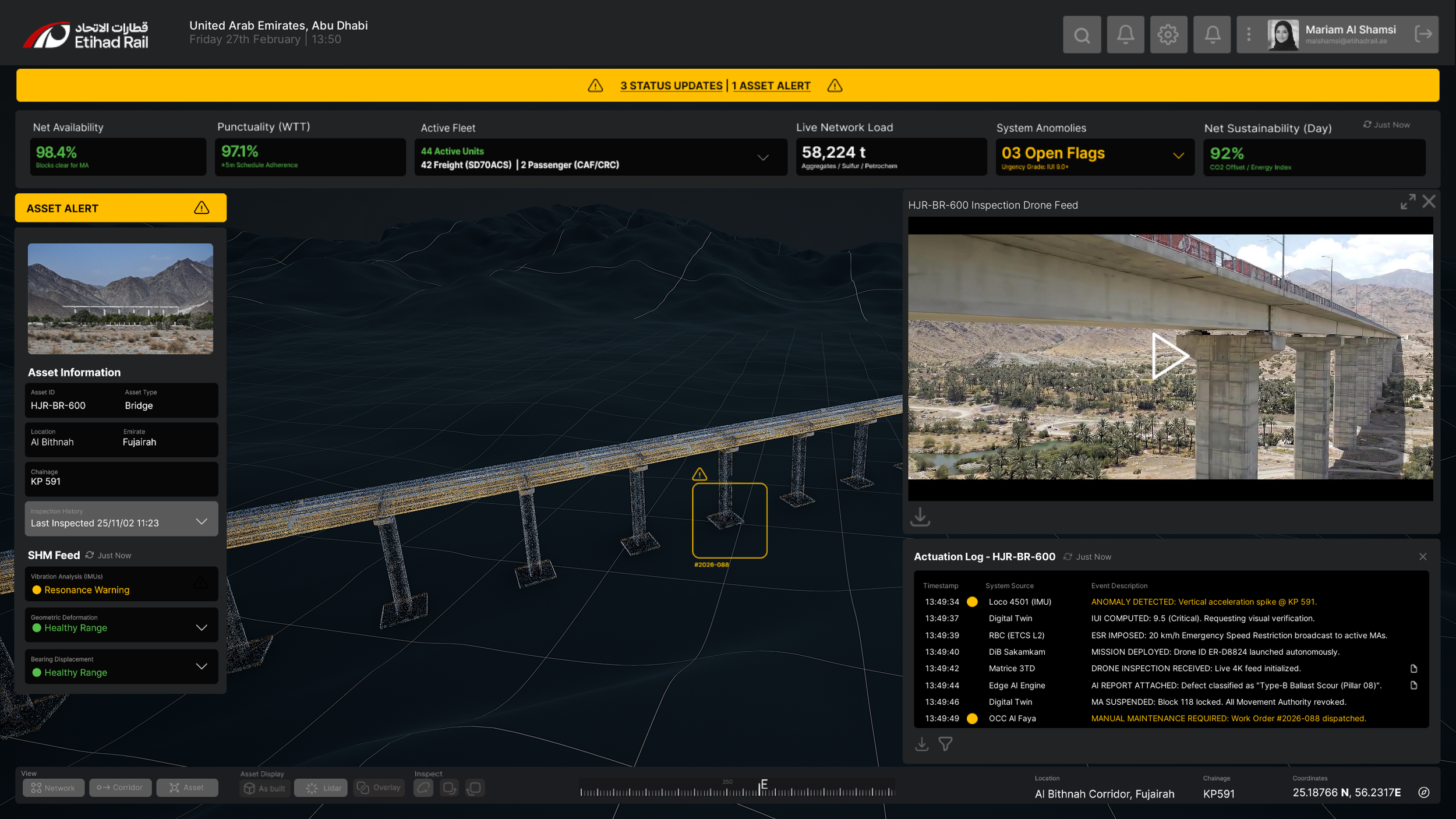Viewport: 1456px width, 819px height.
Task: Expand drone feed to fullscreen
Action: point(1408,202)
